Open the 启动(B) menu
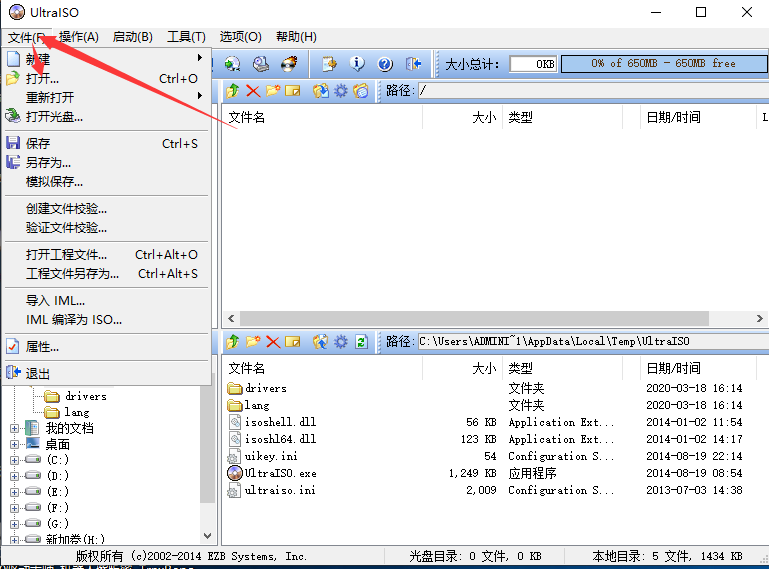 click(x=132, y=37)
